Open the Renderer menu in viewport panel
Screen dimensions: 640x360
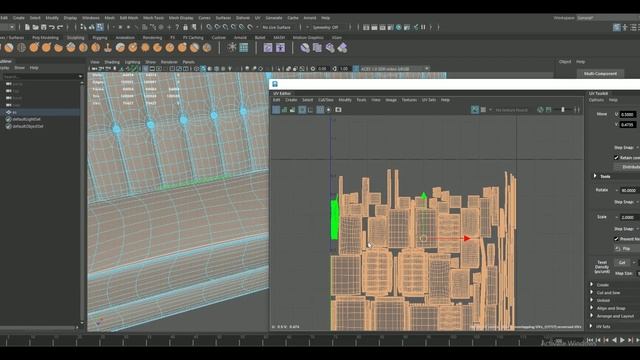(x=169, y=62)
